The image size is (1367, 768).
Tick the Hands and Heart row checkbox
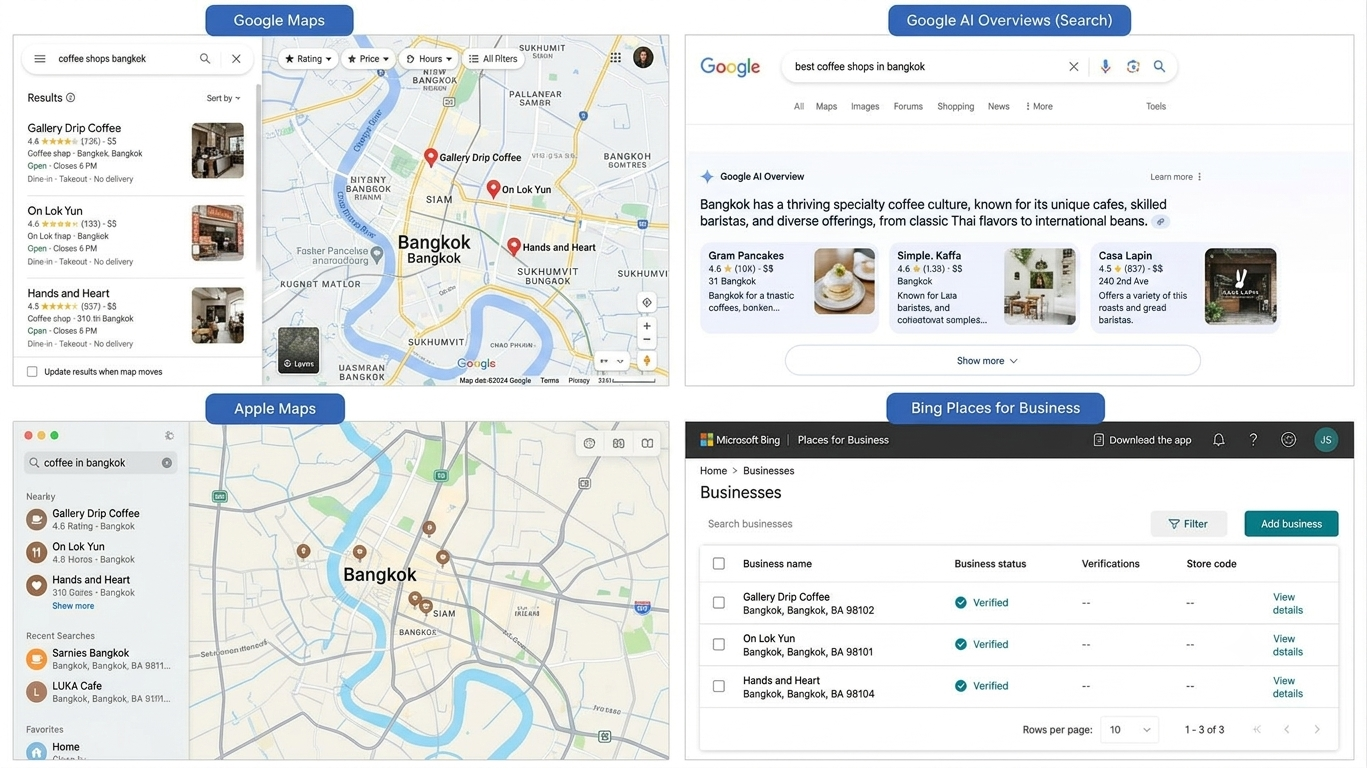pyautogui.click(x=718, y=686)
